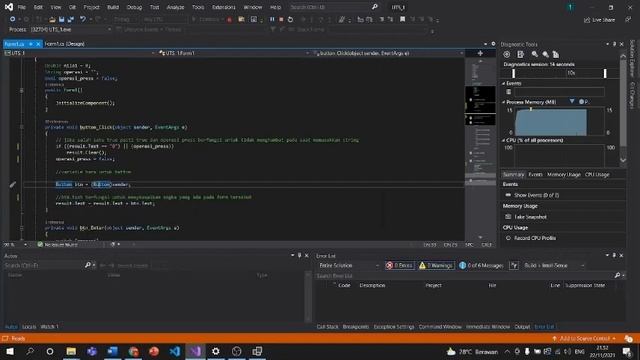640x360 pixels.
Task: Switch to the Call Stack tab
Action: click(327, 327)
